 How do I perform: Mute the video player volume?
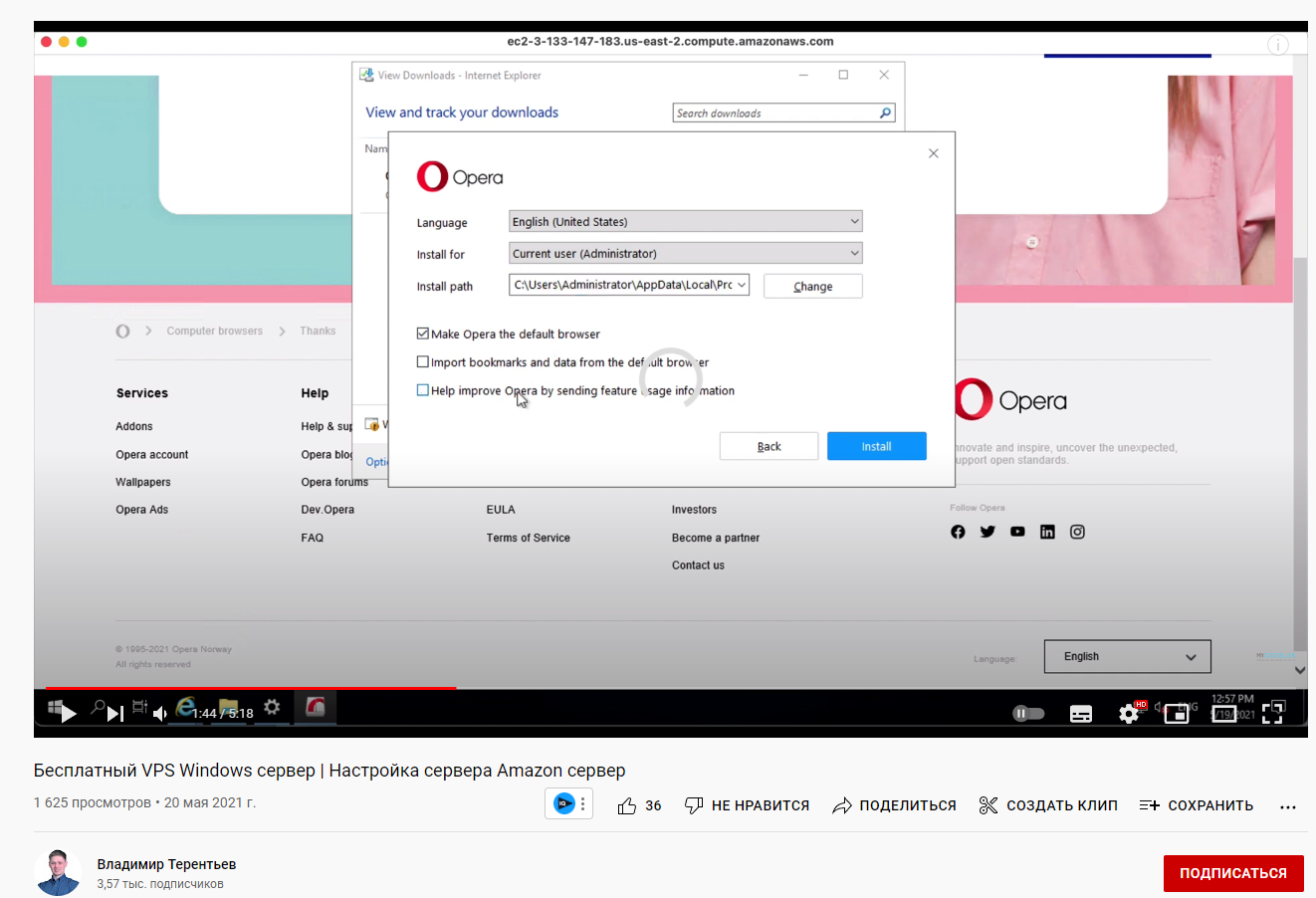coord(160,714)
